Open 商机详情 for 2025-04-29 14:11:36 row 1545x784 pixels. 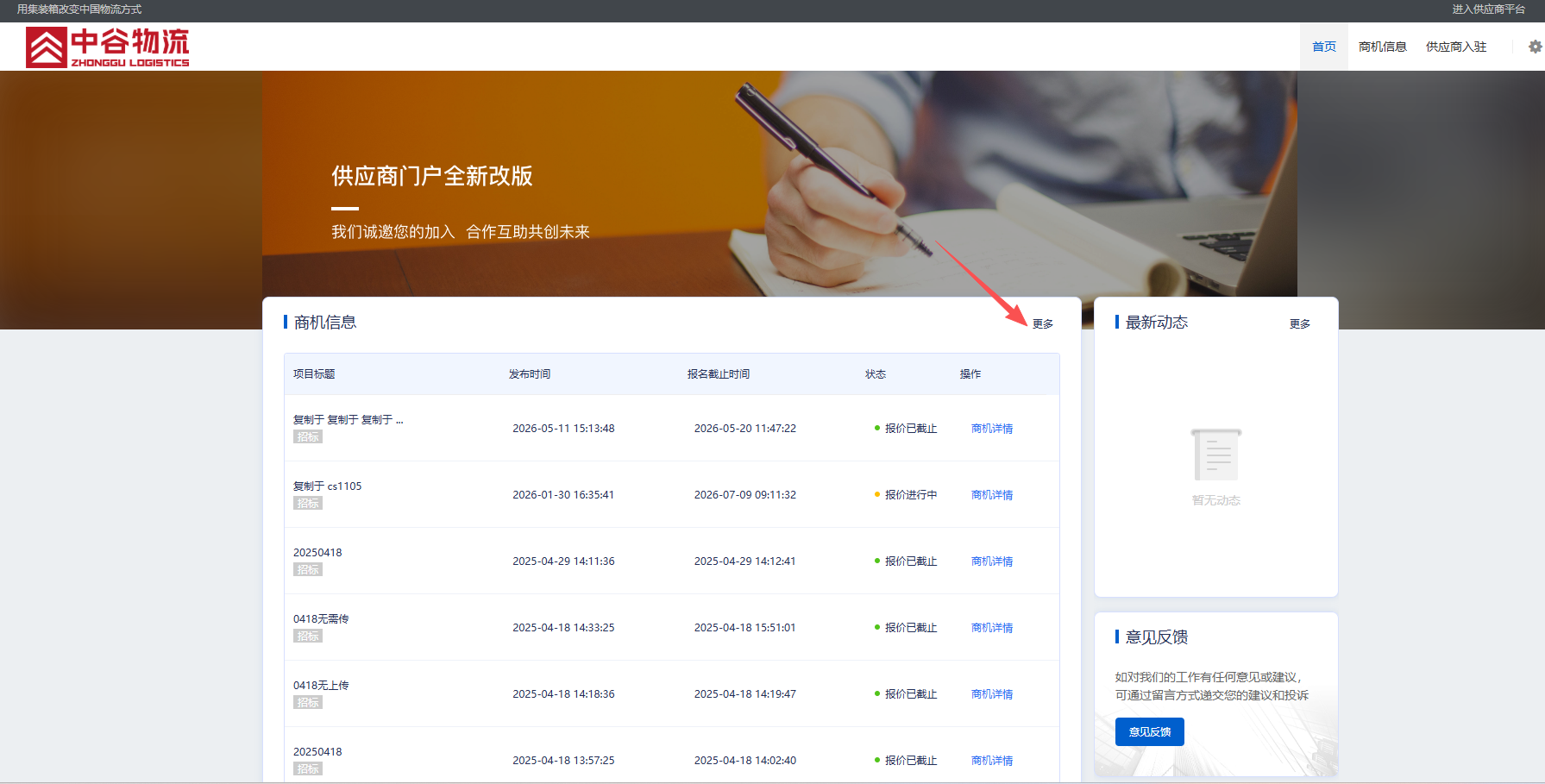pos(992,561)
